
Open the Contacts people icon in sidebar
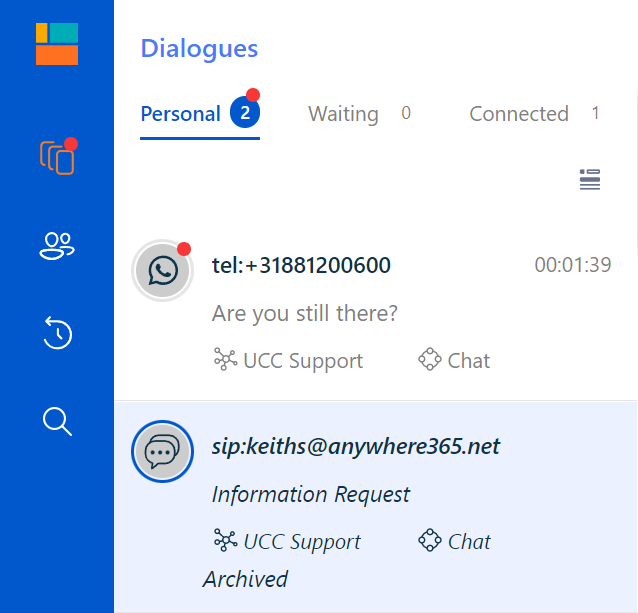point(57,246)
